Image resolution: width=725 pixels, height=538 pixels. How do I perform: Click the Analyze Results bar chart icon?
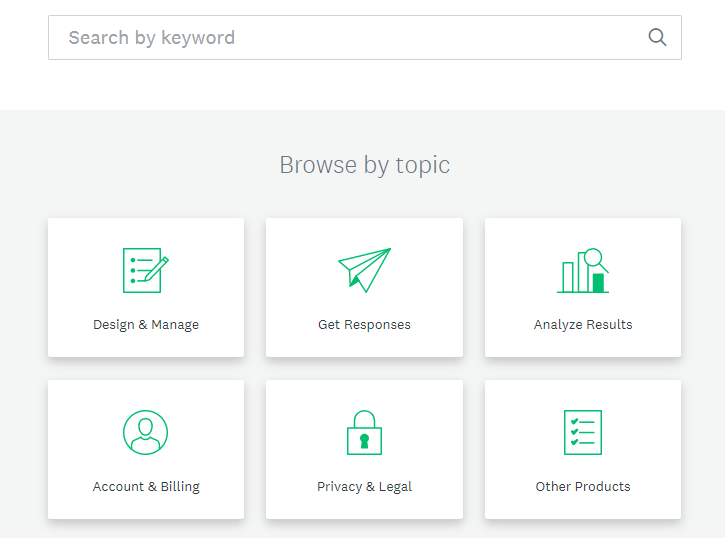coord(583,270)
